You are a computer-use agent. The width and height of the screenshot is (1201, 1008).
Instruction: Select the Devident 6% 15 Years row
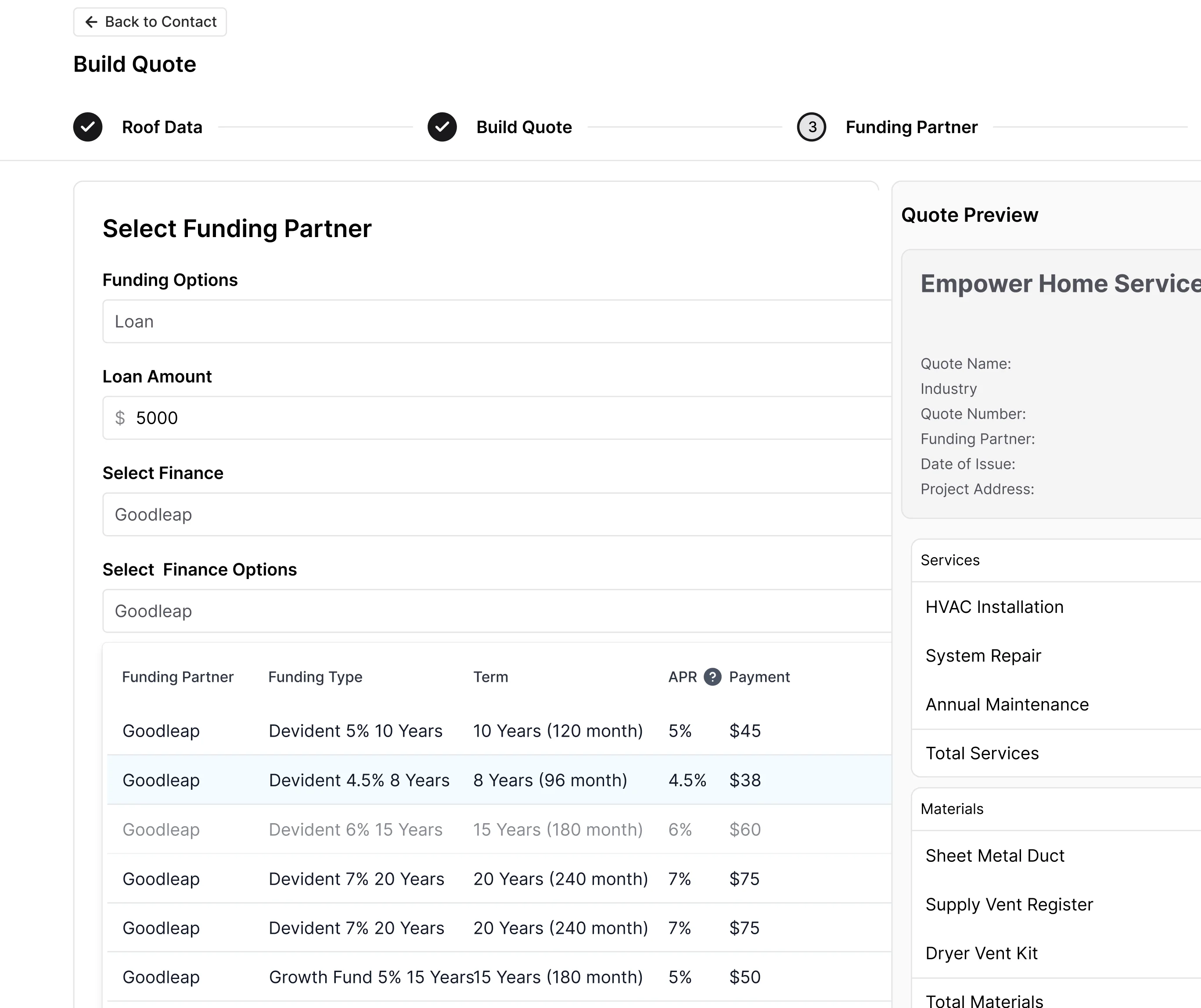[x=499, y=829]
